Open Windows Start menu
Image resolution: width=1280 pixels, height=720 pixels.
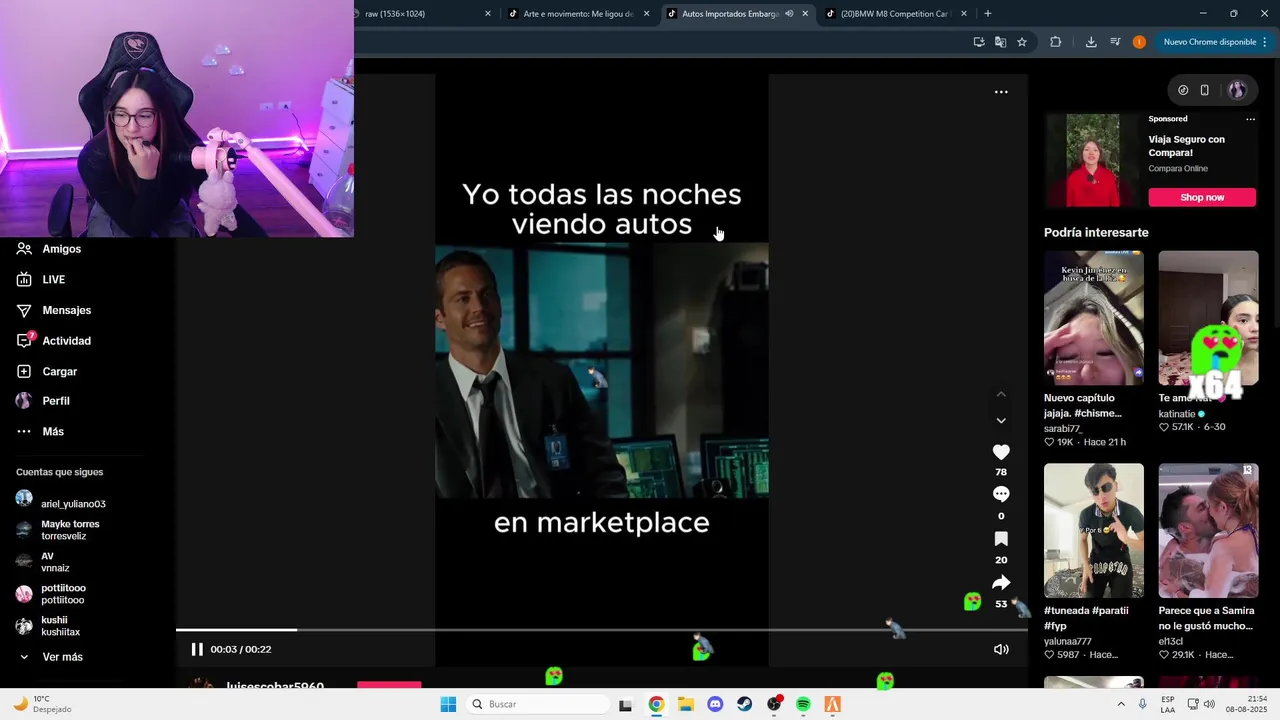pos(448,704)
